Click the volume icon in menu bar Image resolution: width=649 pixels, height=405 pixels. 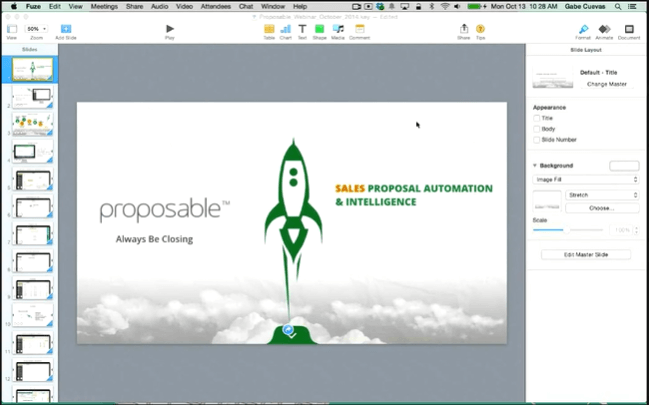coord(457,7)
